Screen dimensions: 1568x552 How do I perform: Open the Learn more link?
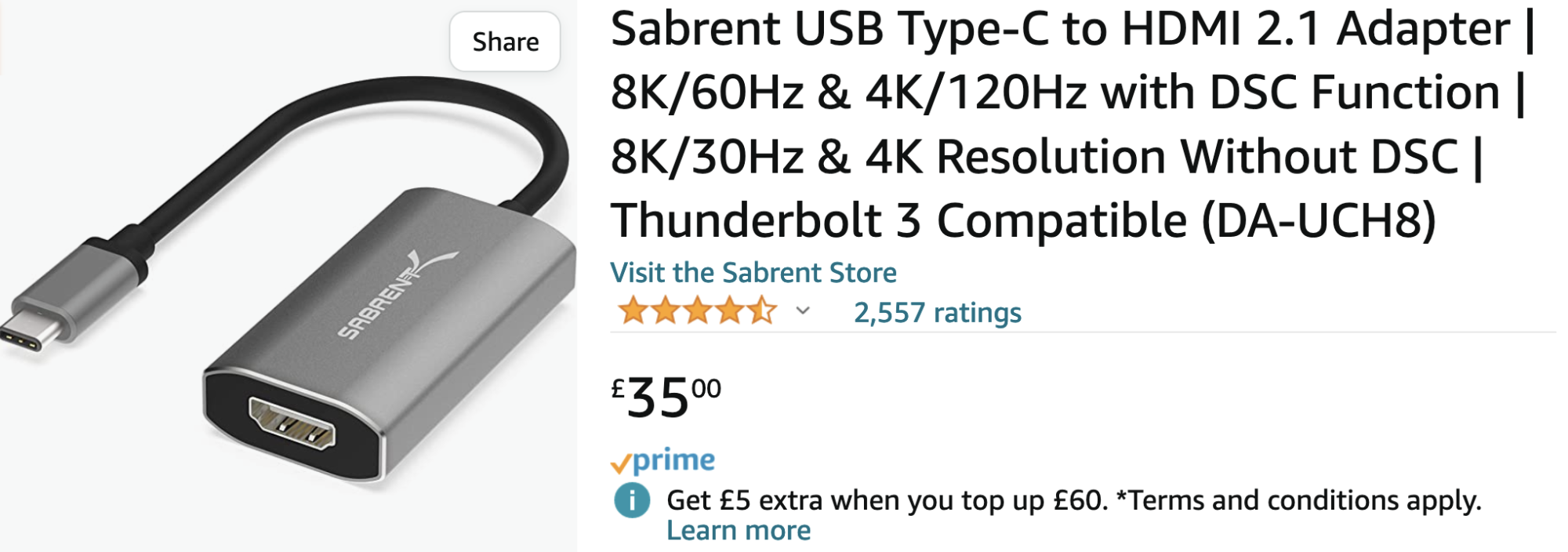tap(738, 531)
